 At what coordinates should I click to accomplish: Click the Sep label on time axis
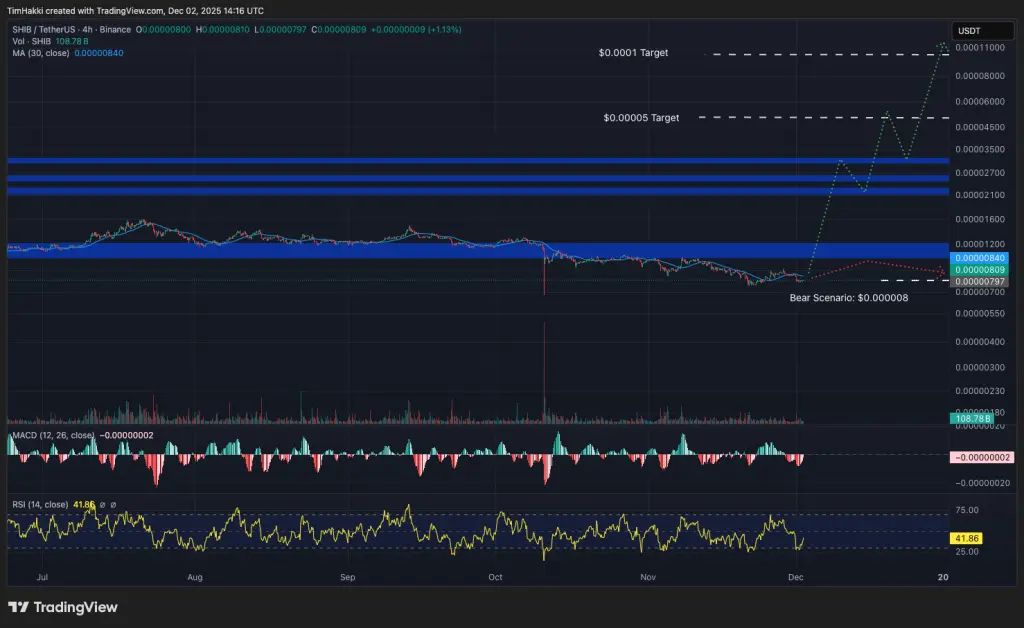click(x=347, y=577)
